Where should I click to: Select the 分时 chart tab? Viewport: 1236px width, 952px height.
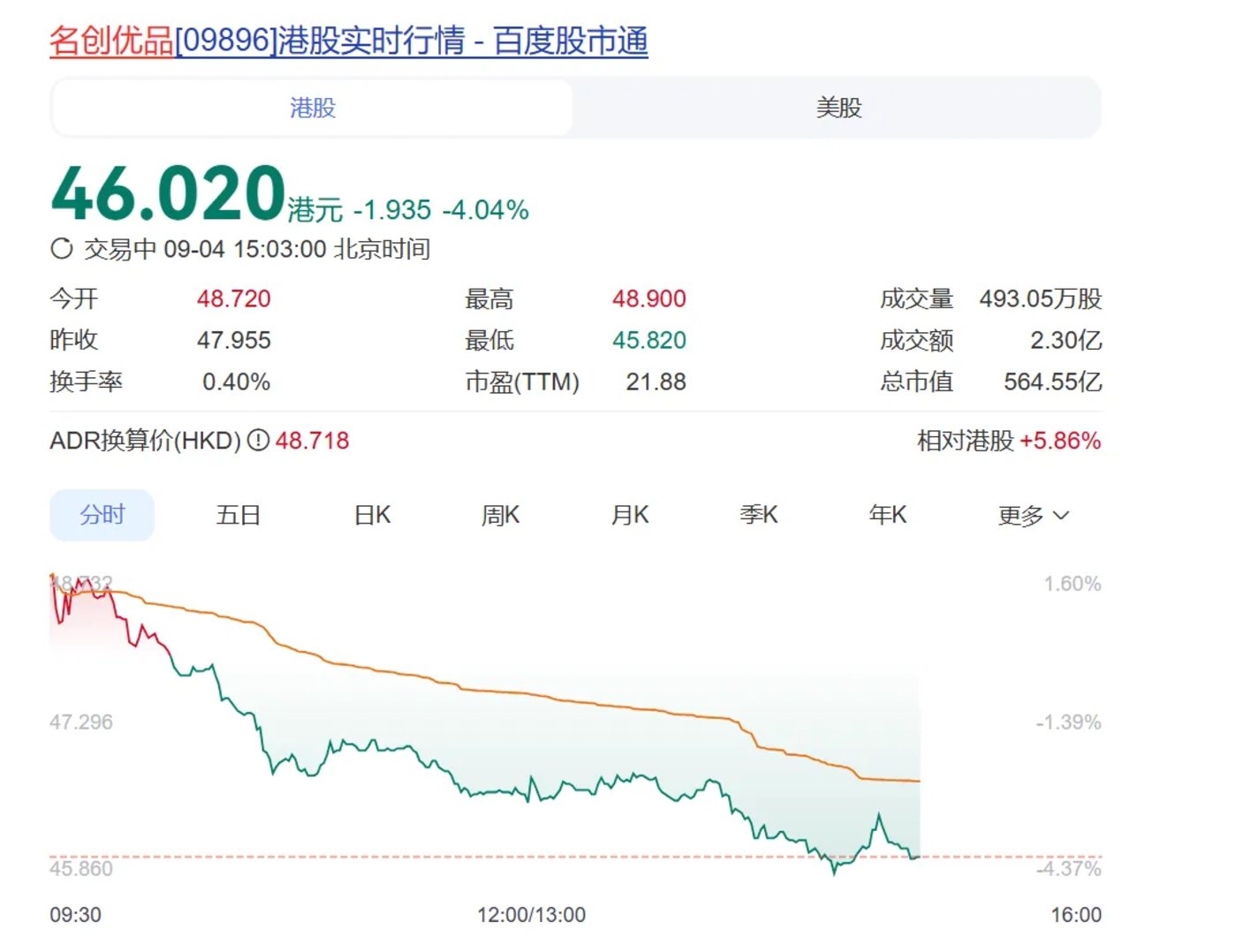point(102,515)
